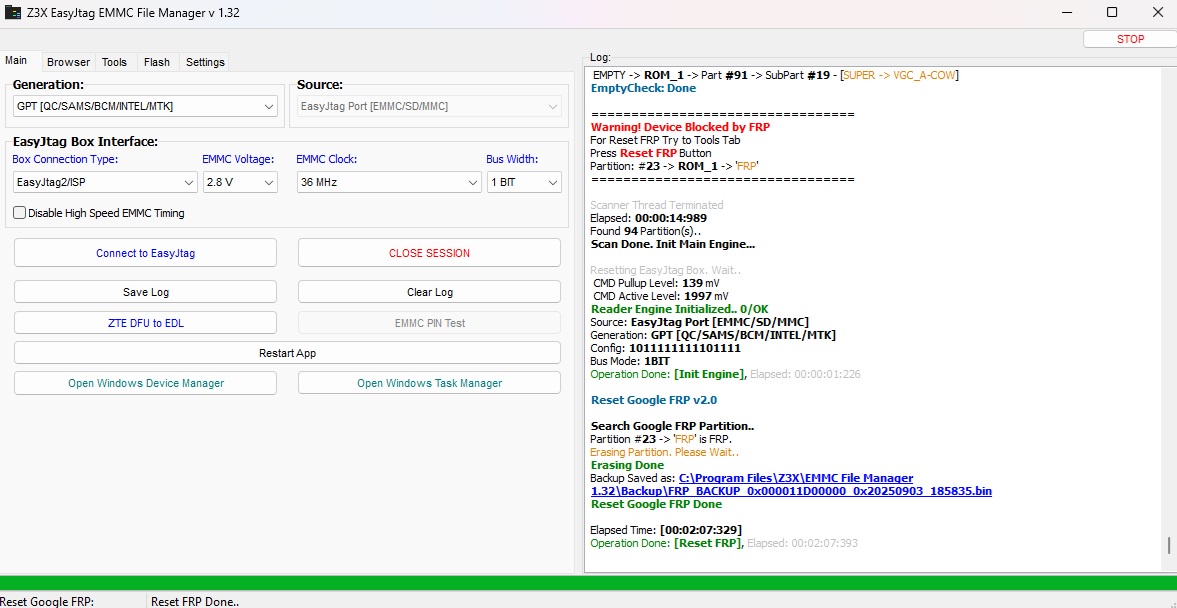
Task: Click the Clear Log button
Action: tap(429, 292)
